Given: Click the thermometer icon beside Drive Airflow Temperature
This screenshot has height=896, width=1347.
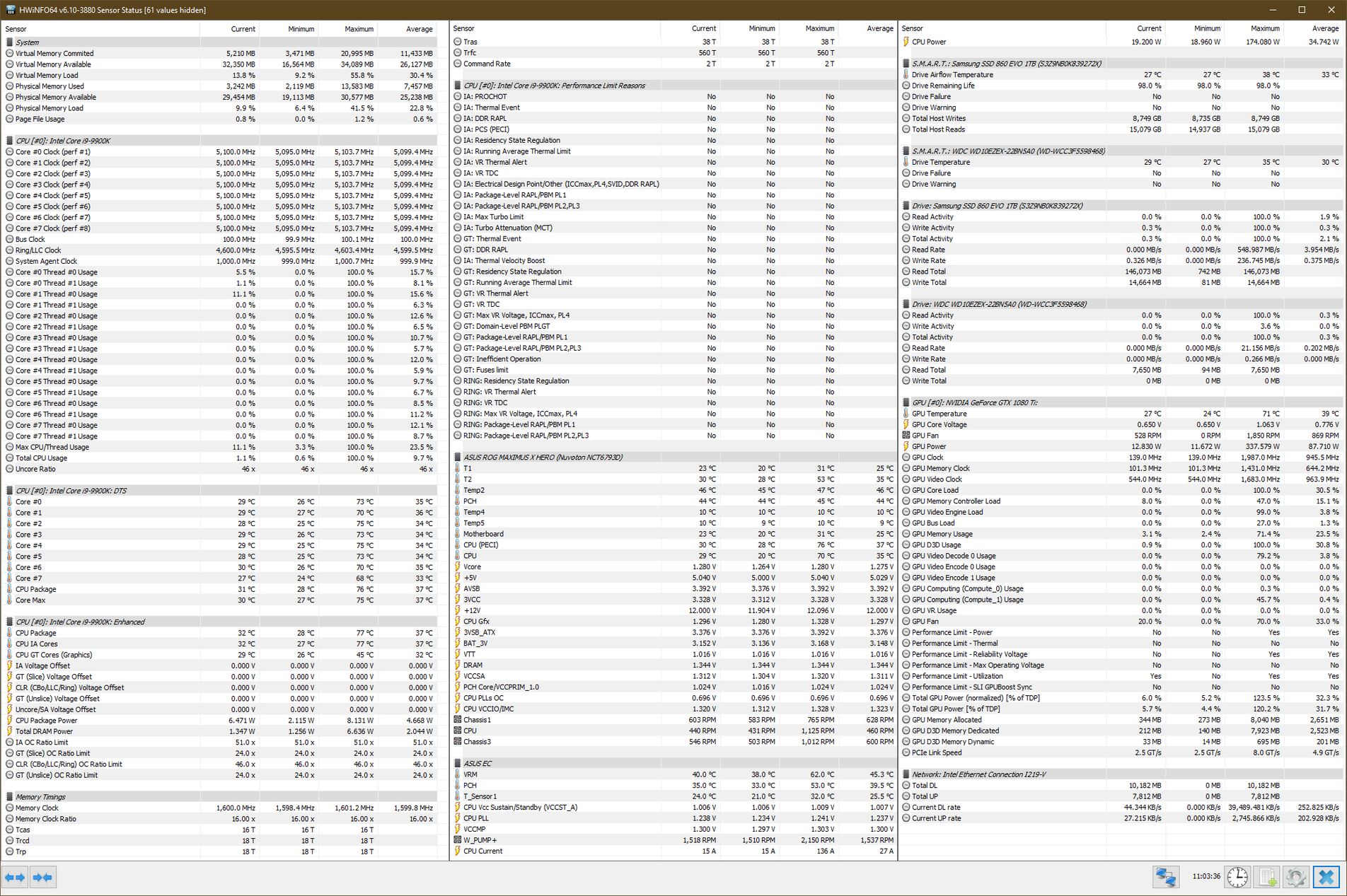Looking at the screenshot, I should 906,74.
